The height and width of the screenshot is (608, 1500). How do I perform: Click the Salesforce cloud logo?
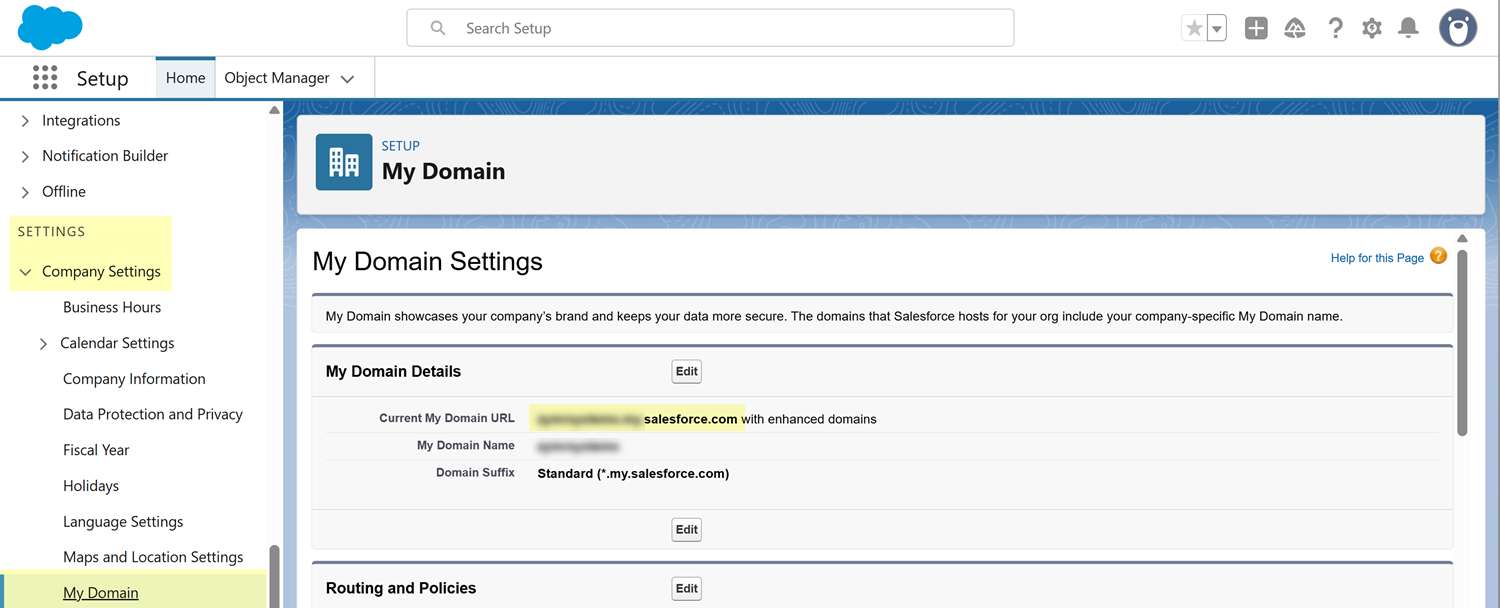coord(49,27)
